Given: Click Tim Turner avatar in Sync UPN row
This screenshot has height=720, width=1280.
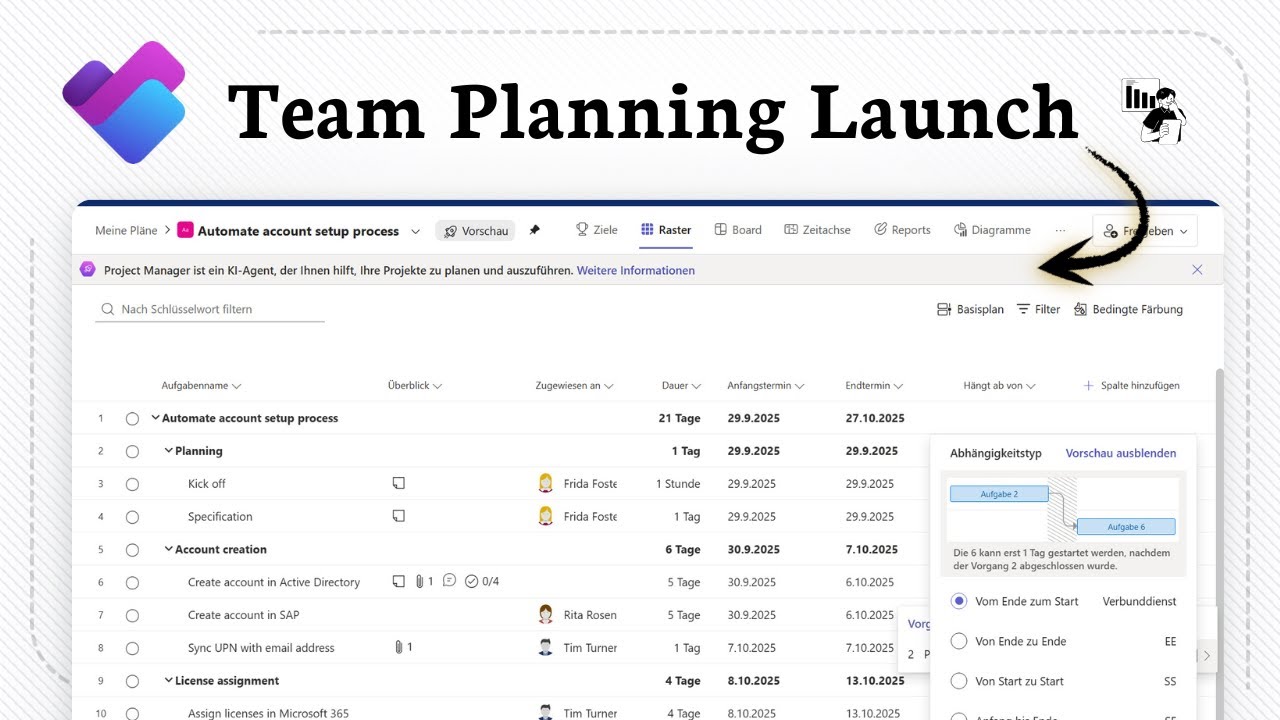Looking at the screenshot, I should point(545,648).
